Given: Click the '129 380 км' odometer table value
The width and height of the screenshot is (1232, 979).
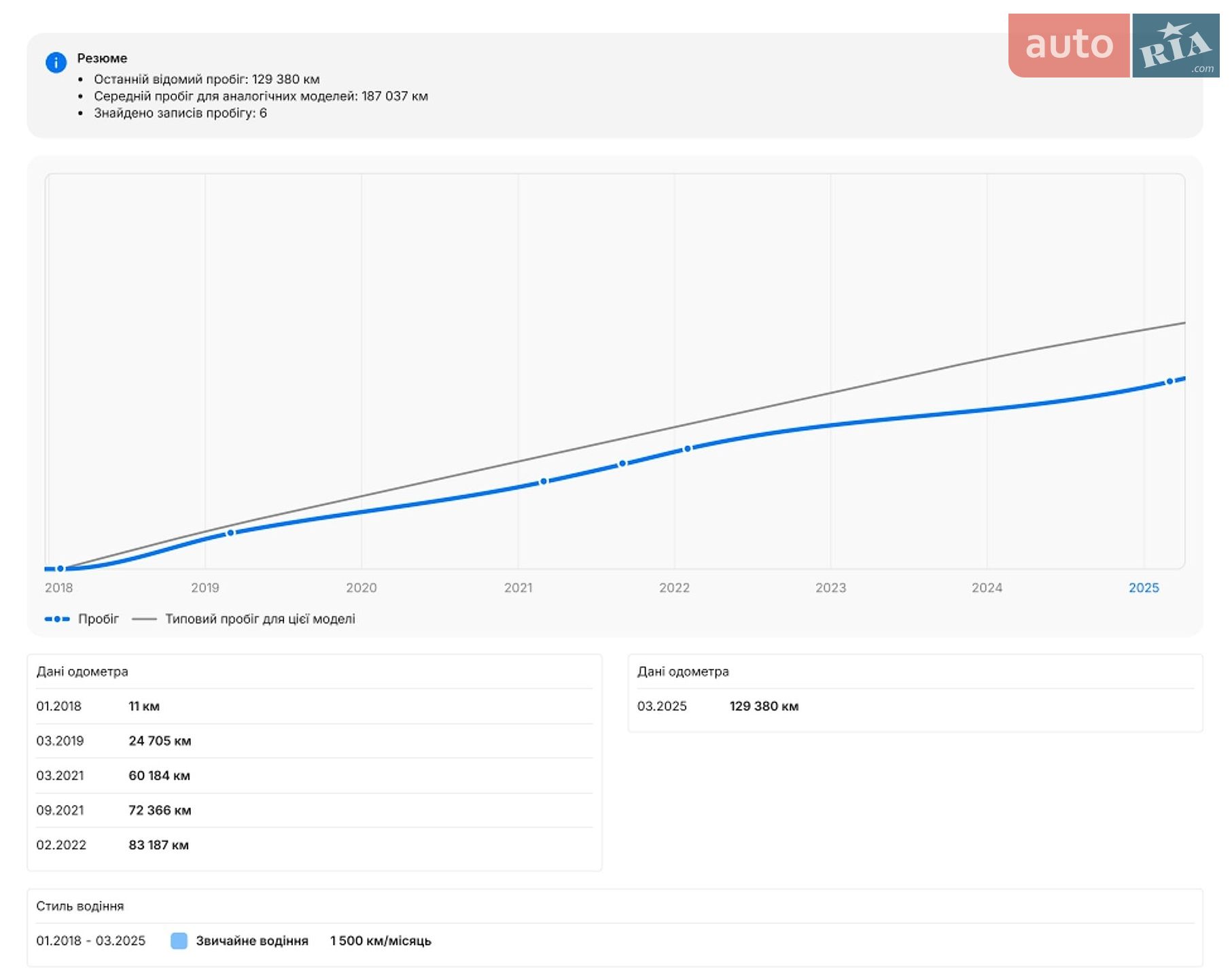Looking at the screenshot, I should coord(764,706).
